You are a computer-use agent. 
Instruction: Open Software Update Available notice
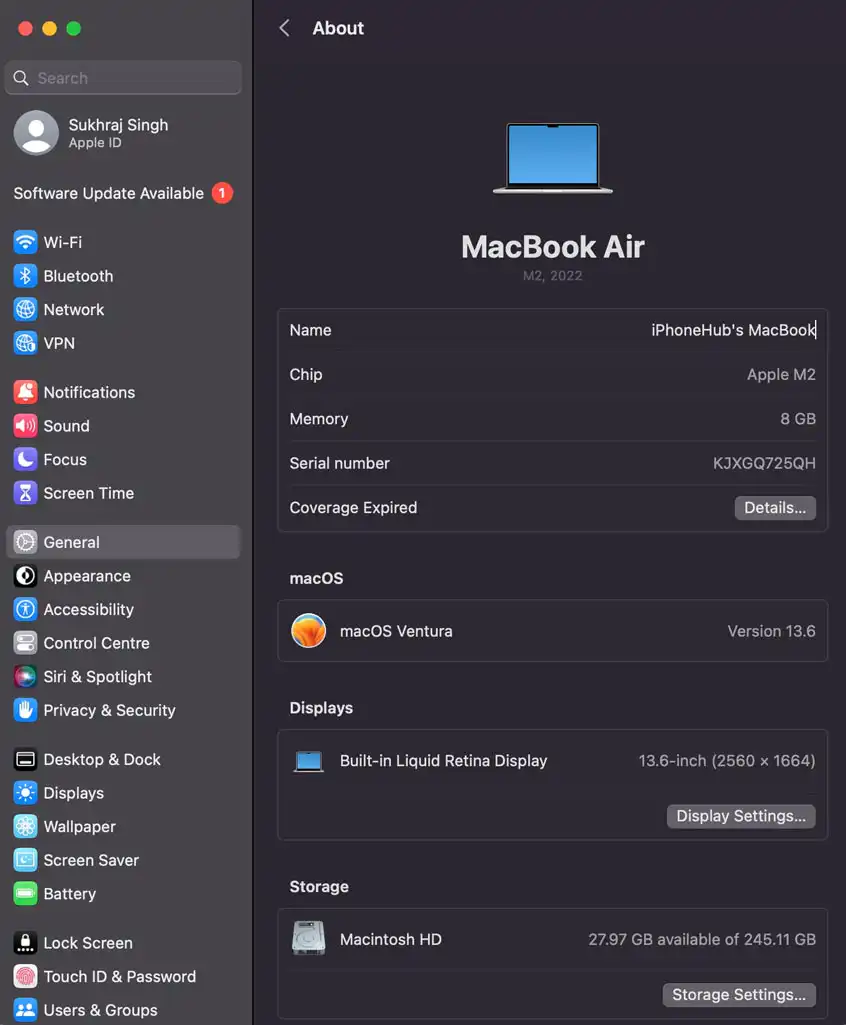[x=109, y=193]
